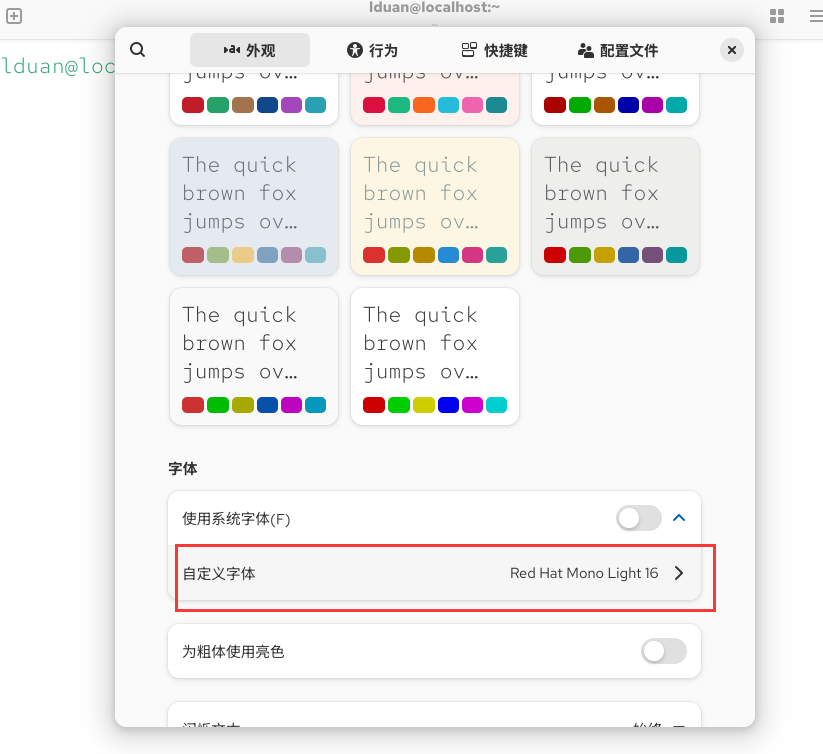823x754 pixels.
Task: Switch to the 配置文件 tab
Action: tap(618, 50)
